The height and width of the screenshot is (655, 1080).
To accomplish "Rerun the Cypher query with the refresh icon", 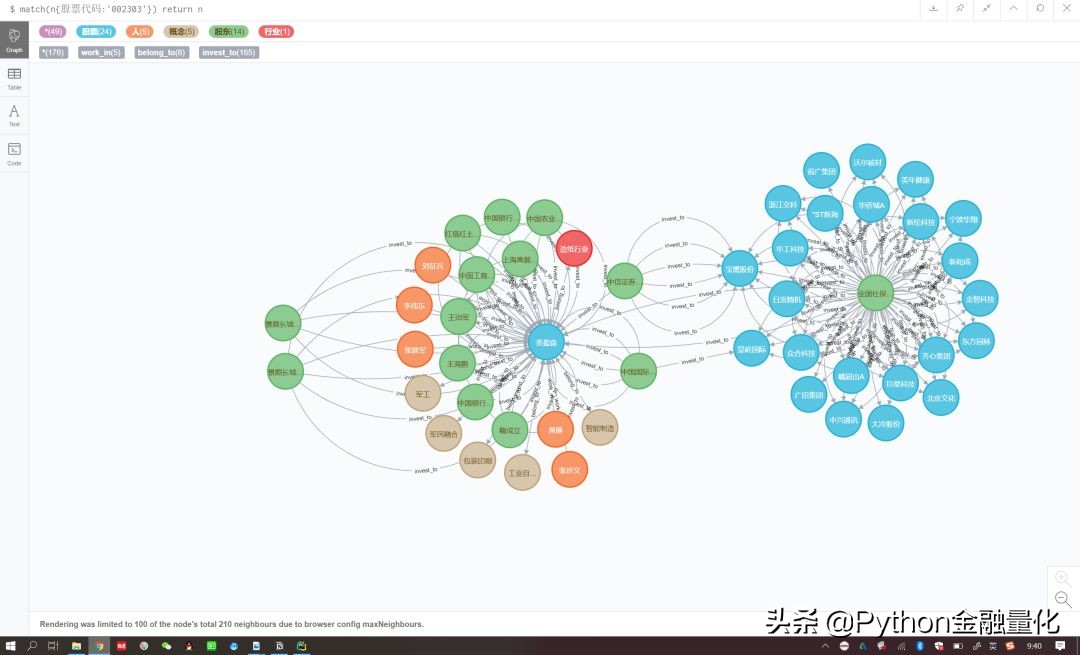I will pos(1040,8).
